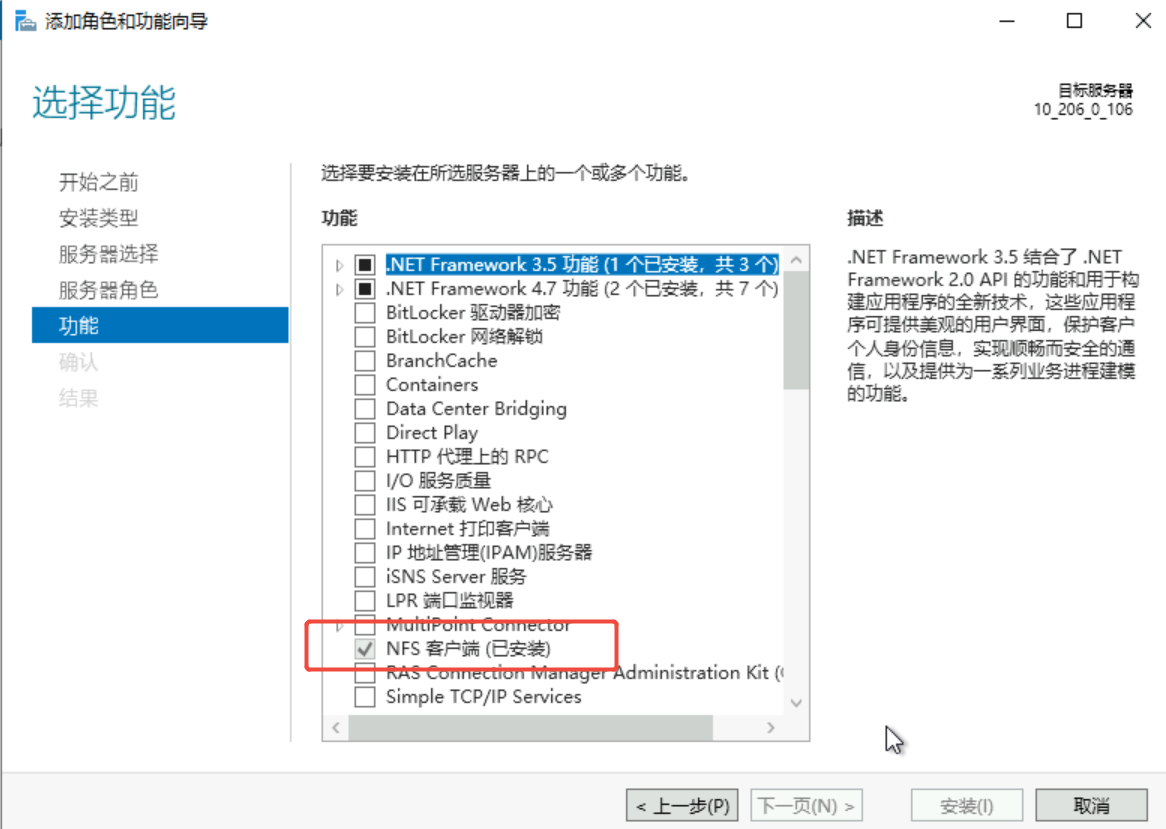Enable the BranchCache checkbox
Viewport: 1166px width, 829px height.
(x=365, y=361)
